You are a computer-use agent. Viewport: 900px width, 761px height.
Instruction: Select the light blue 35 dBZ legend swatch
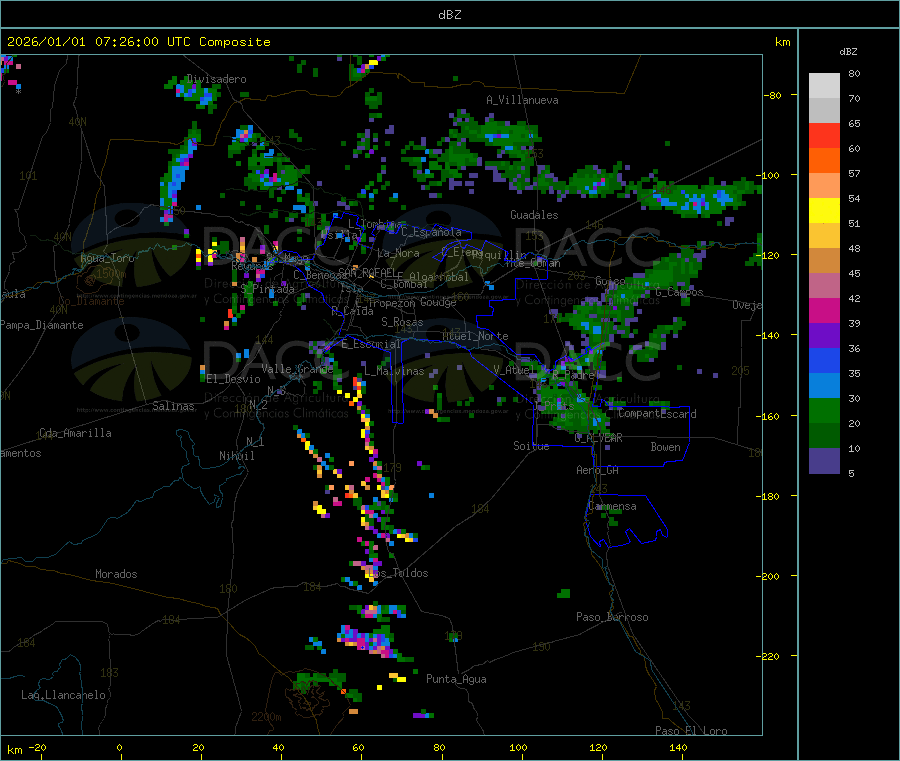824,386
